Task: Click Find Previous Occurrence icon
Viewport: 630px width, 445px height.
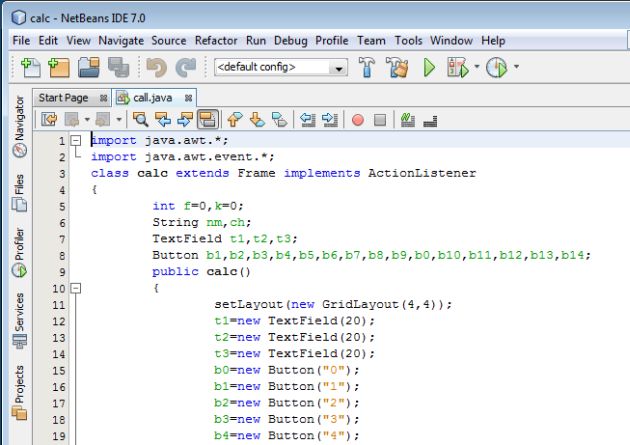Action: pyautogui.click(x=163, y=119)
